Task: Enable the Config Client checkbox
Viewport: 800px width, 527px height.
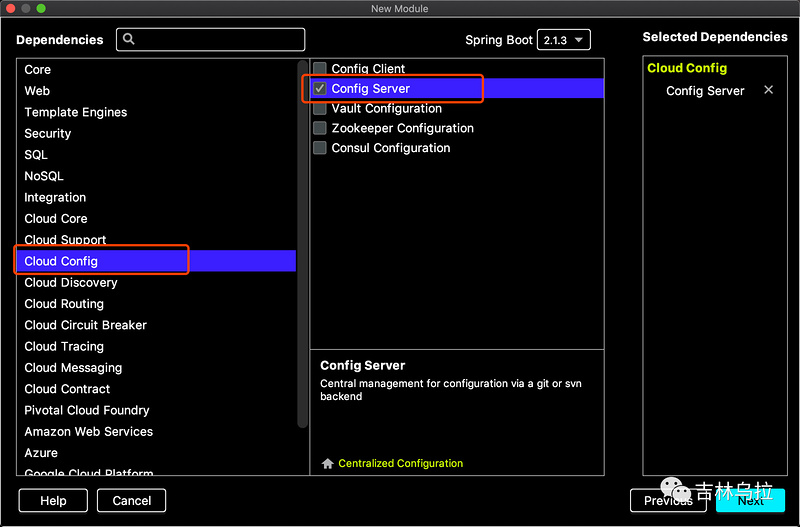Action: click(x=320, y=68)
